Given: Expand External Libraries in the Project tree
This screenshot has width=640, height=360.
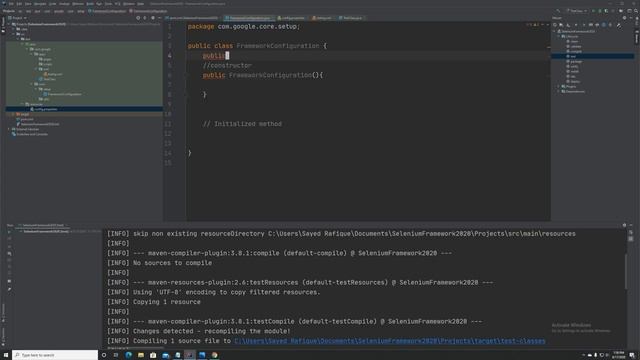Looking at the screenshot, I should 9,129.
